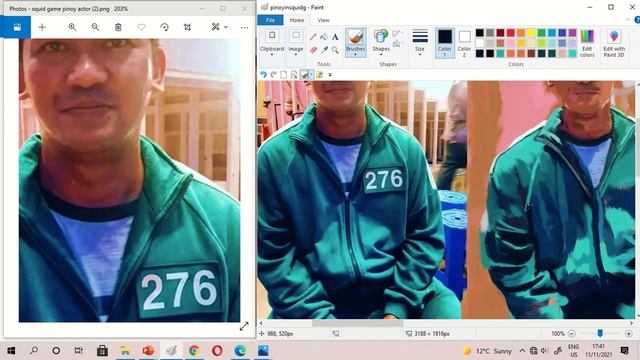Open Edit with Paint 3D
Viewport: 640px width, 360px height.
pyautogui.click(x=614, y=43)
